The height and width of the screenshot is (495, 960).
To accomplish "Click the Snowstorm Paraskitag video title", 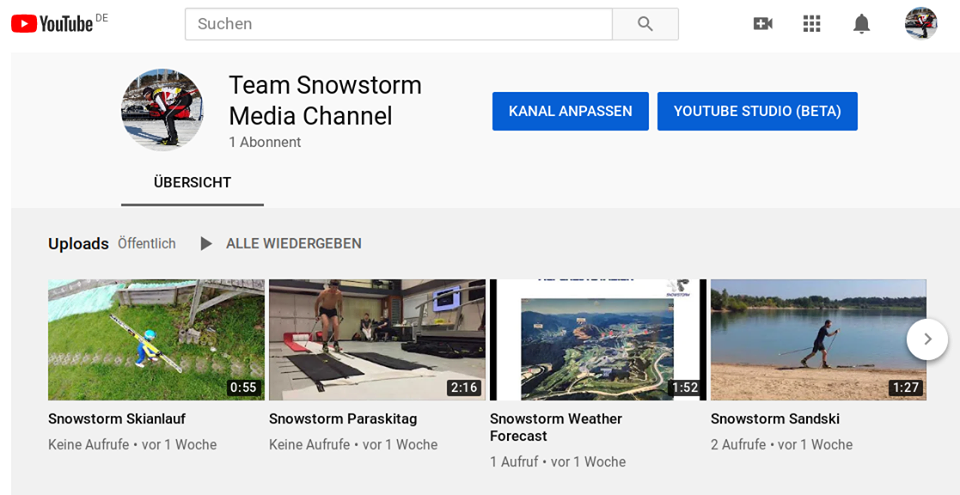I will coord(343,419).
